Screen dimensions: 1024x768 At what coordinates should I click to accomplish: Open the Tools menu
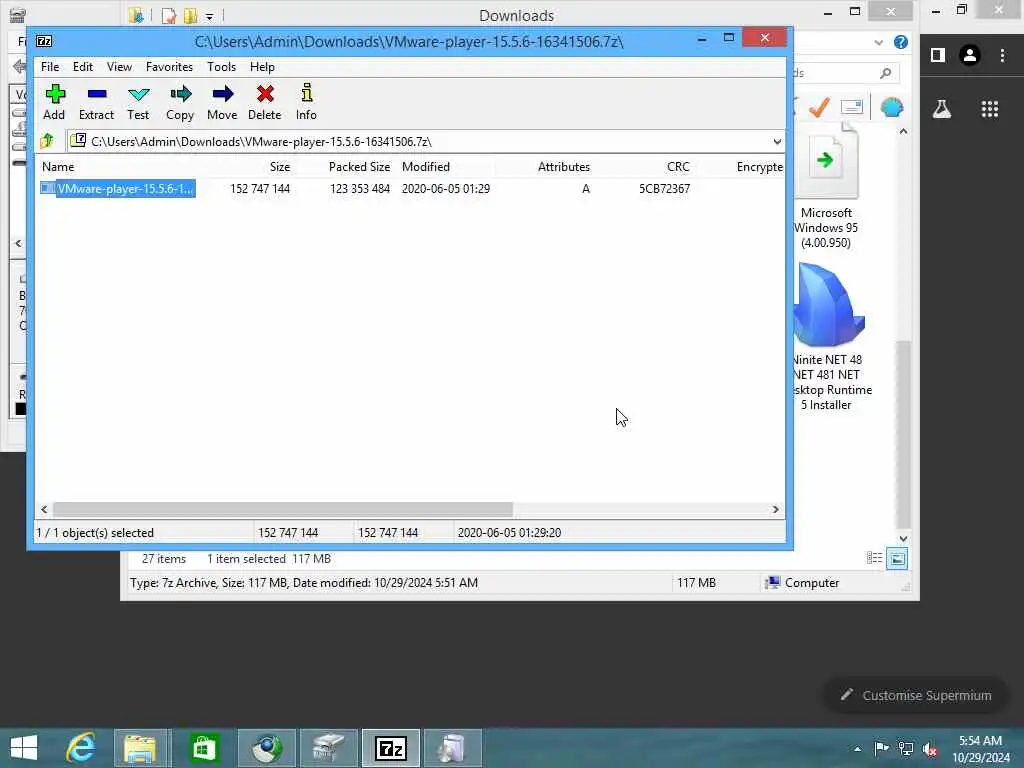[x=221, y=67]
